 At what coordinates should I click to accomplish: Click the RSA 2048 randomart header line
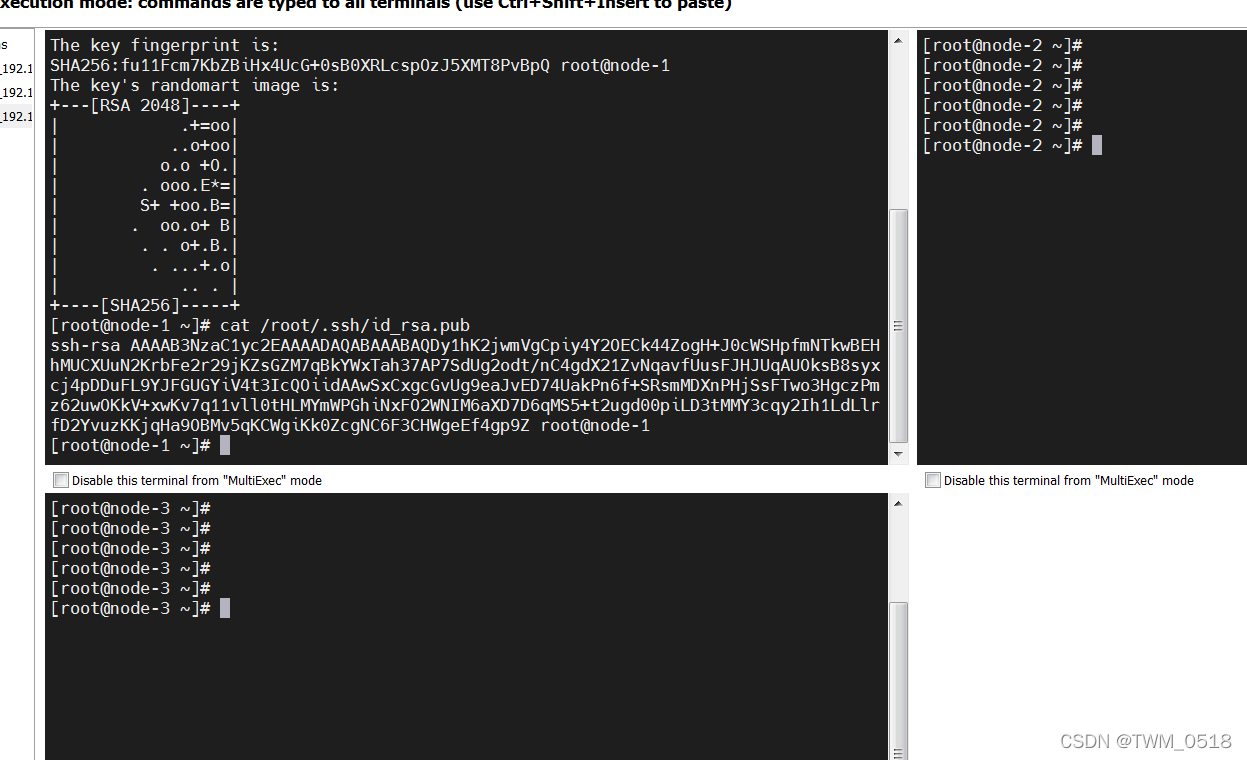145,106
